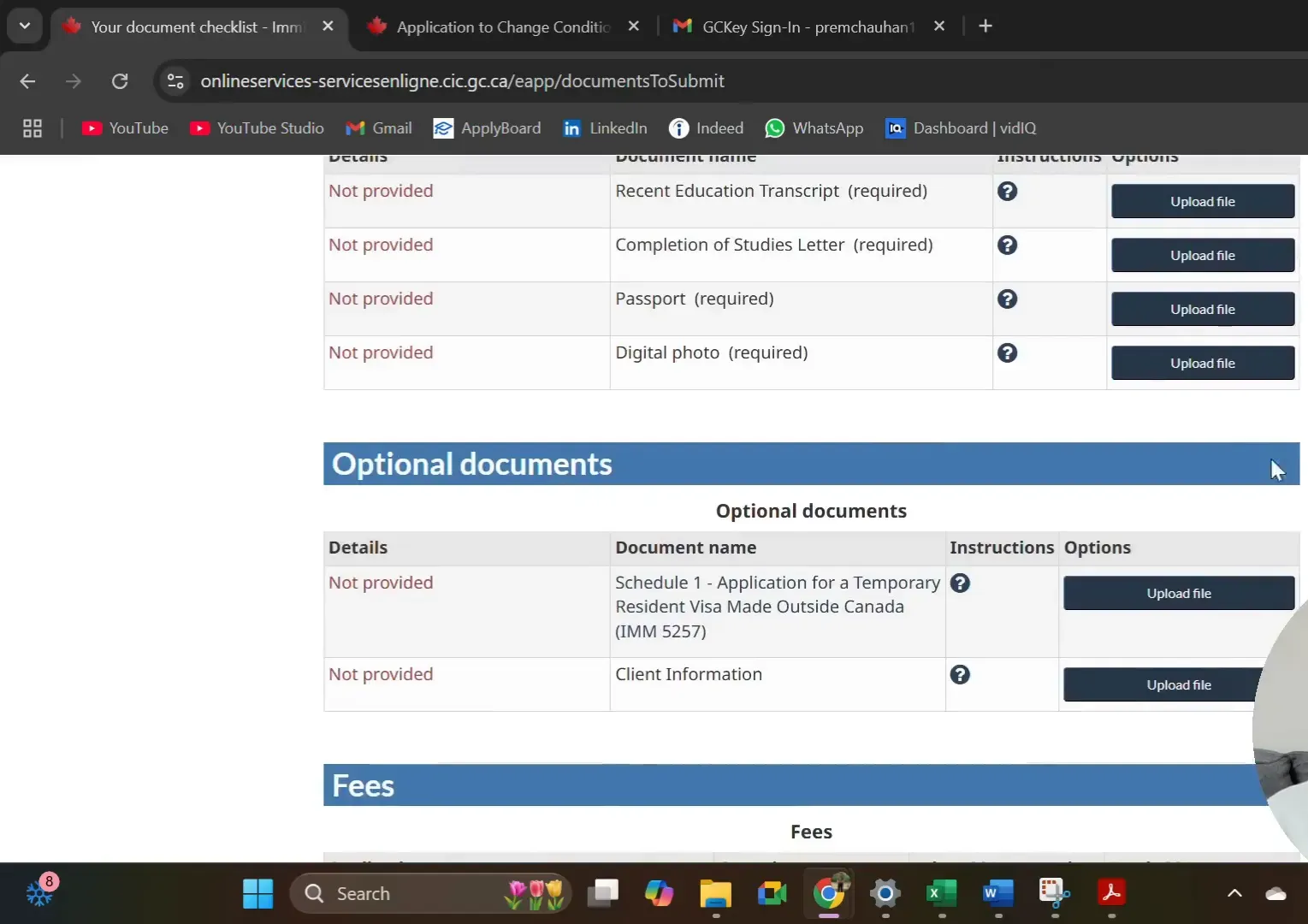The width and height of the screenshot is (1308, 924).
Task: Open YouTube bookmark
Action: (x=125, y=128)
